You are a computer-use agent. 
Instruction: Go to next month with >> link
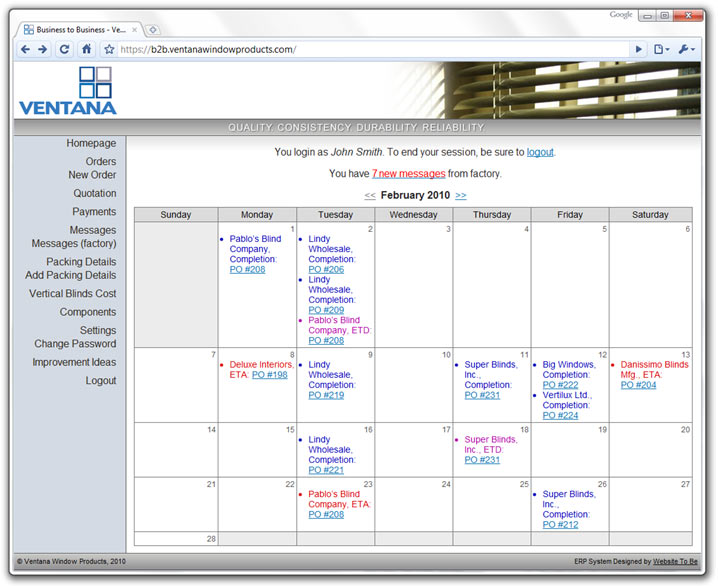click(461, 195)
